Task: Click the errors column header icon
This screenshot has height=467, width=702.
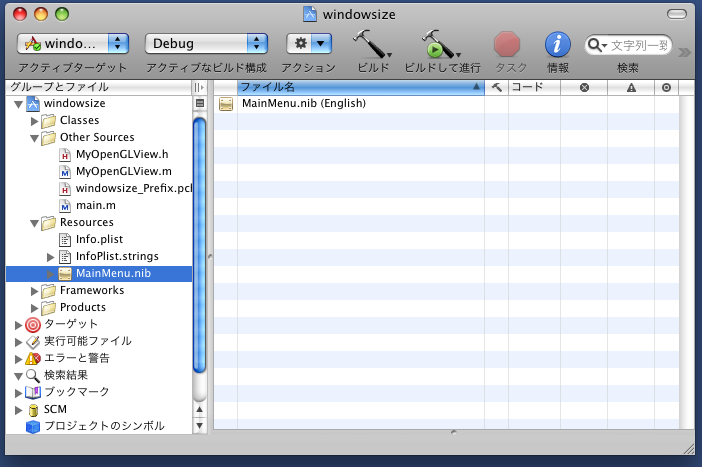Action: 585,88
